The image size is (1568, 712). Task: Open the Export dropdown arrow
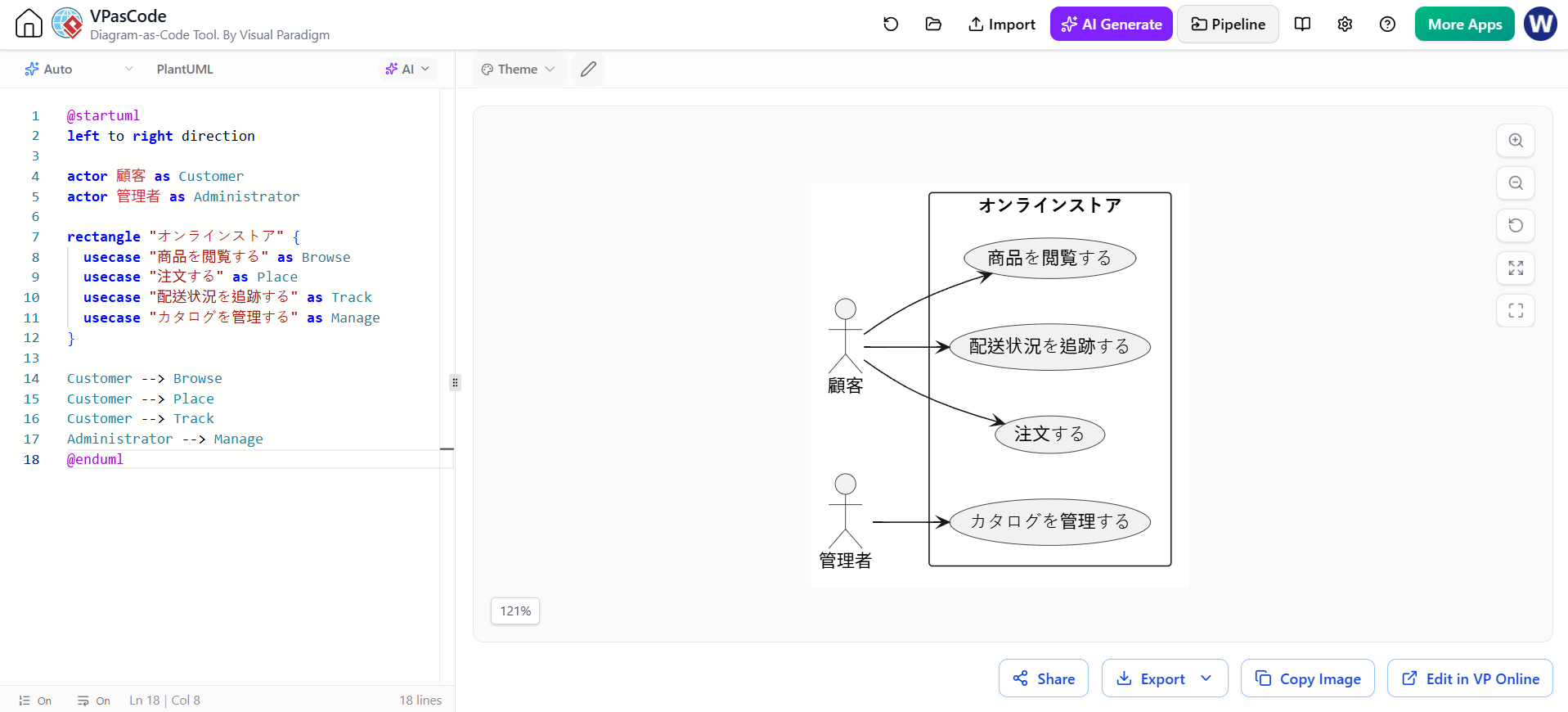1206,678
